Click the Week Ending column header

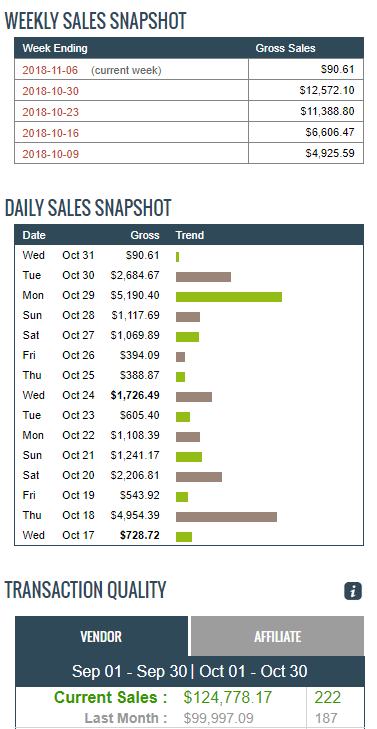(55, 48)
